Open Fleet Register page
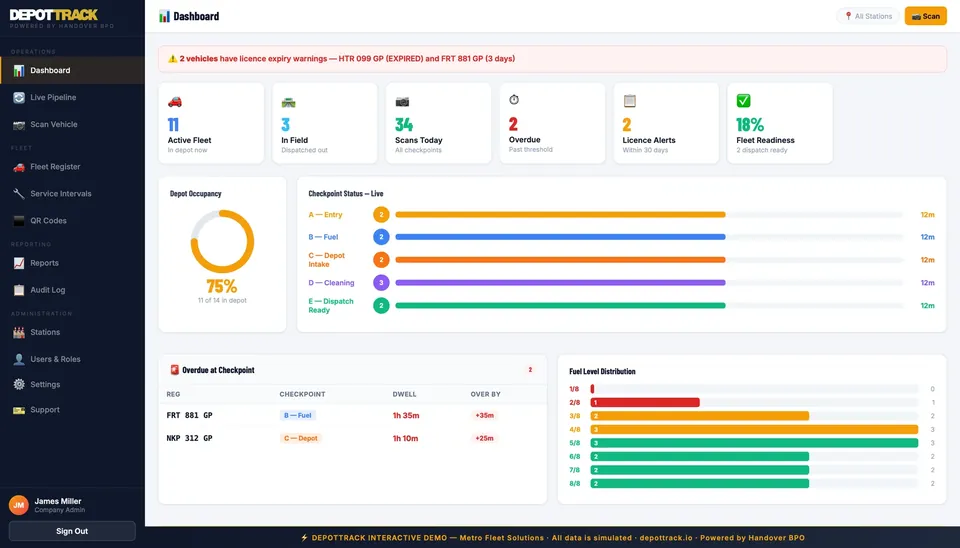This screenshot has width=960, height=548. pos(72,167)
